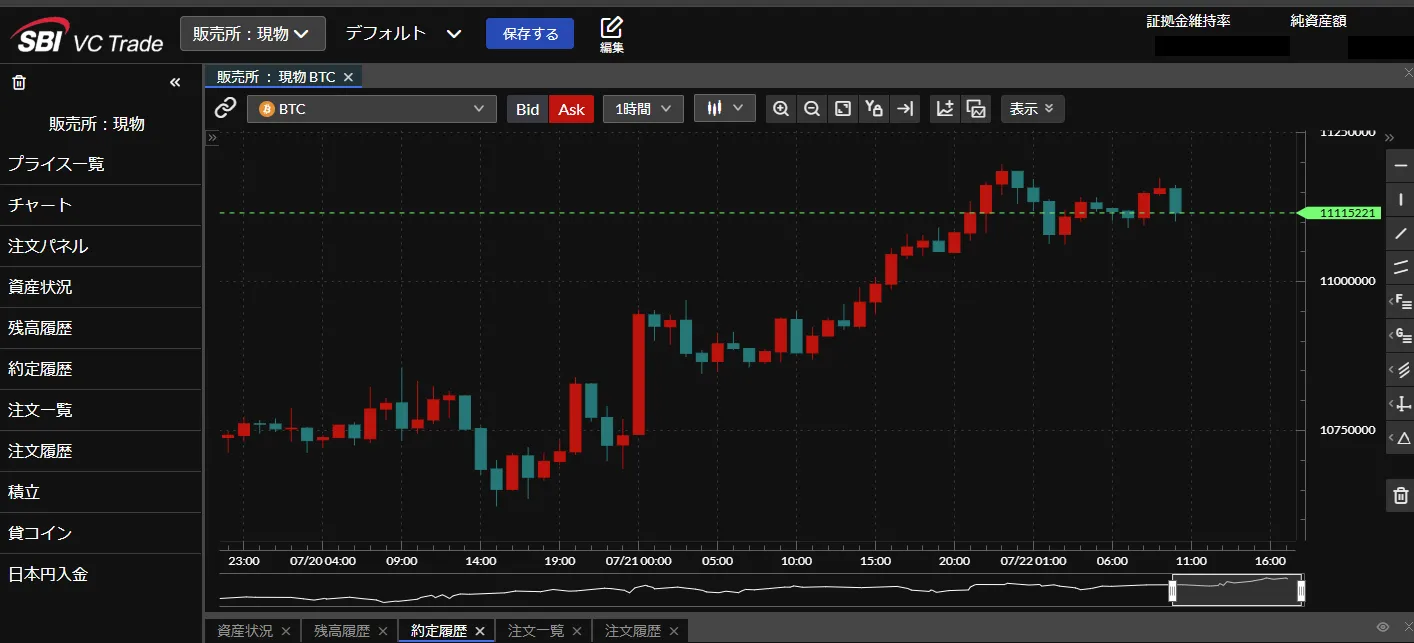Zoom in on the chart
This screenshot has width=1414, height=643.
tap(781, 109)
